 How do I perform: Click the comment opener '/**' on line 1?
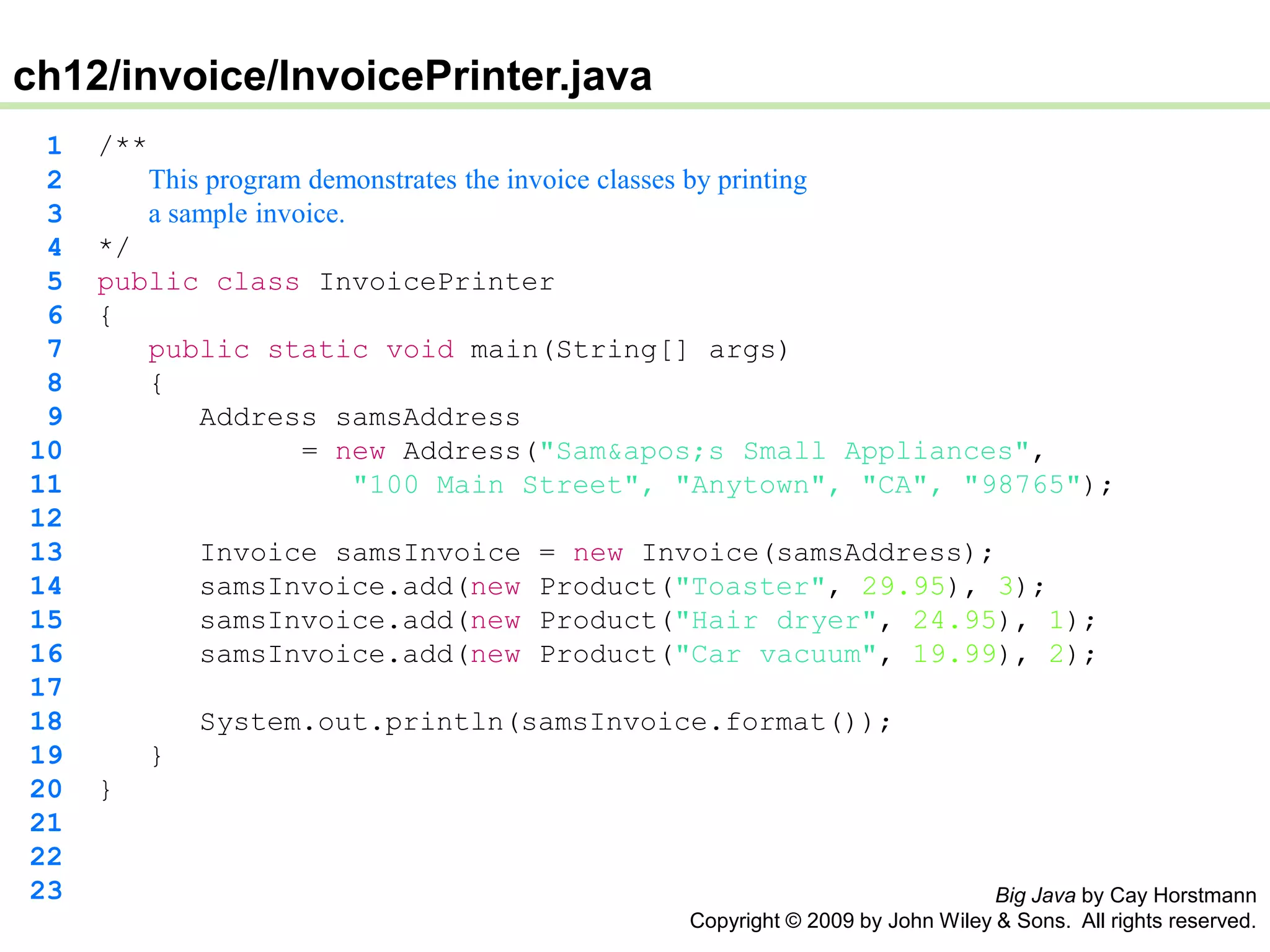pyautogui.click(x=122, y=146)
